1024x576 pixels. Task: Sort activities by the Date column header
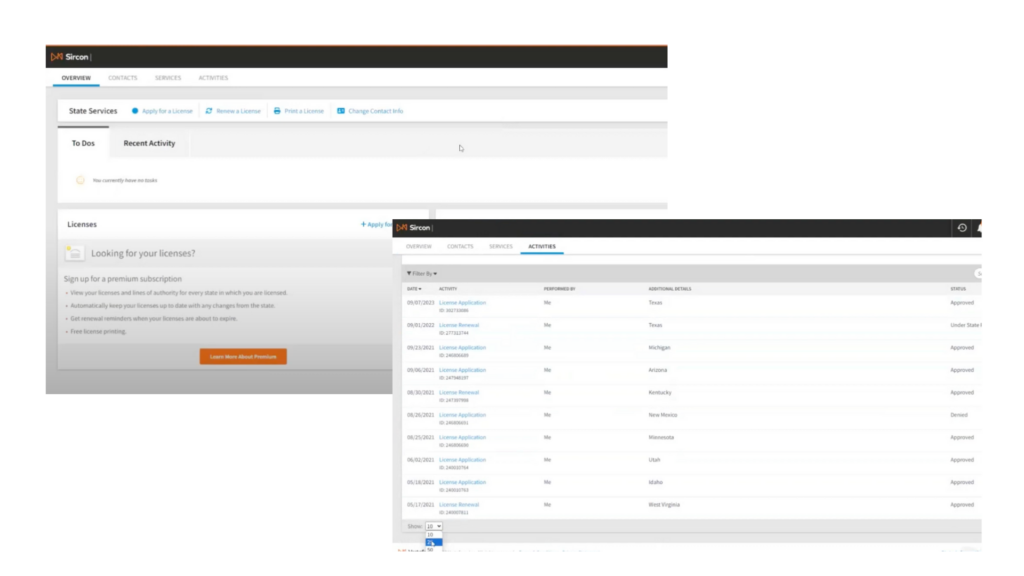click(x=414, y=289)
